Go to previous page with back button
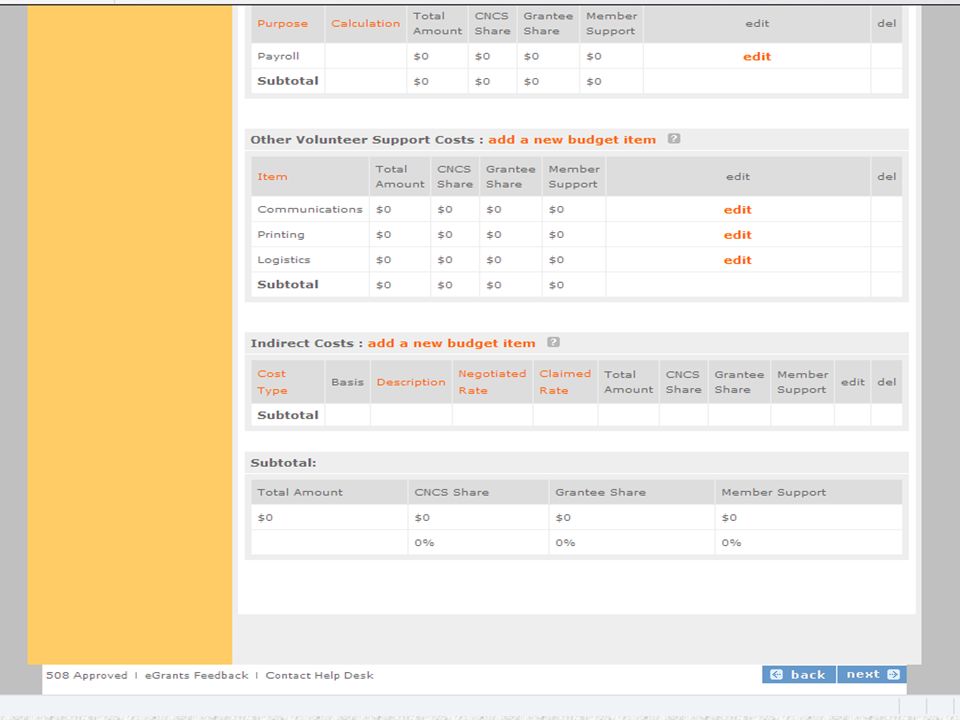The width and height of the screenshot is (960, 720). tap(799, 675)
